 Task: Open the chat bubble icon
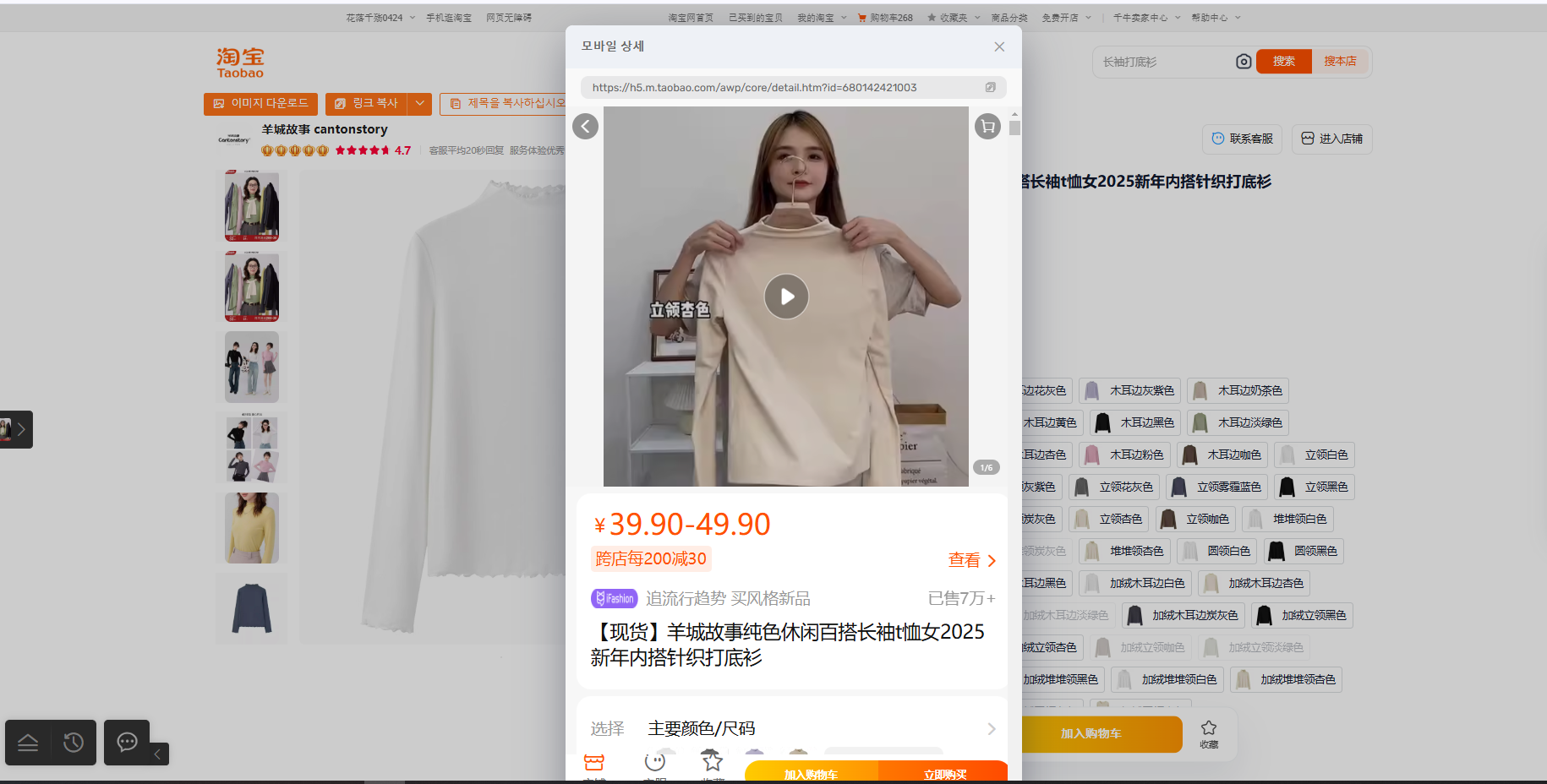pos(127,742)
